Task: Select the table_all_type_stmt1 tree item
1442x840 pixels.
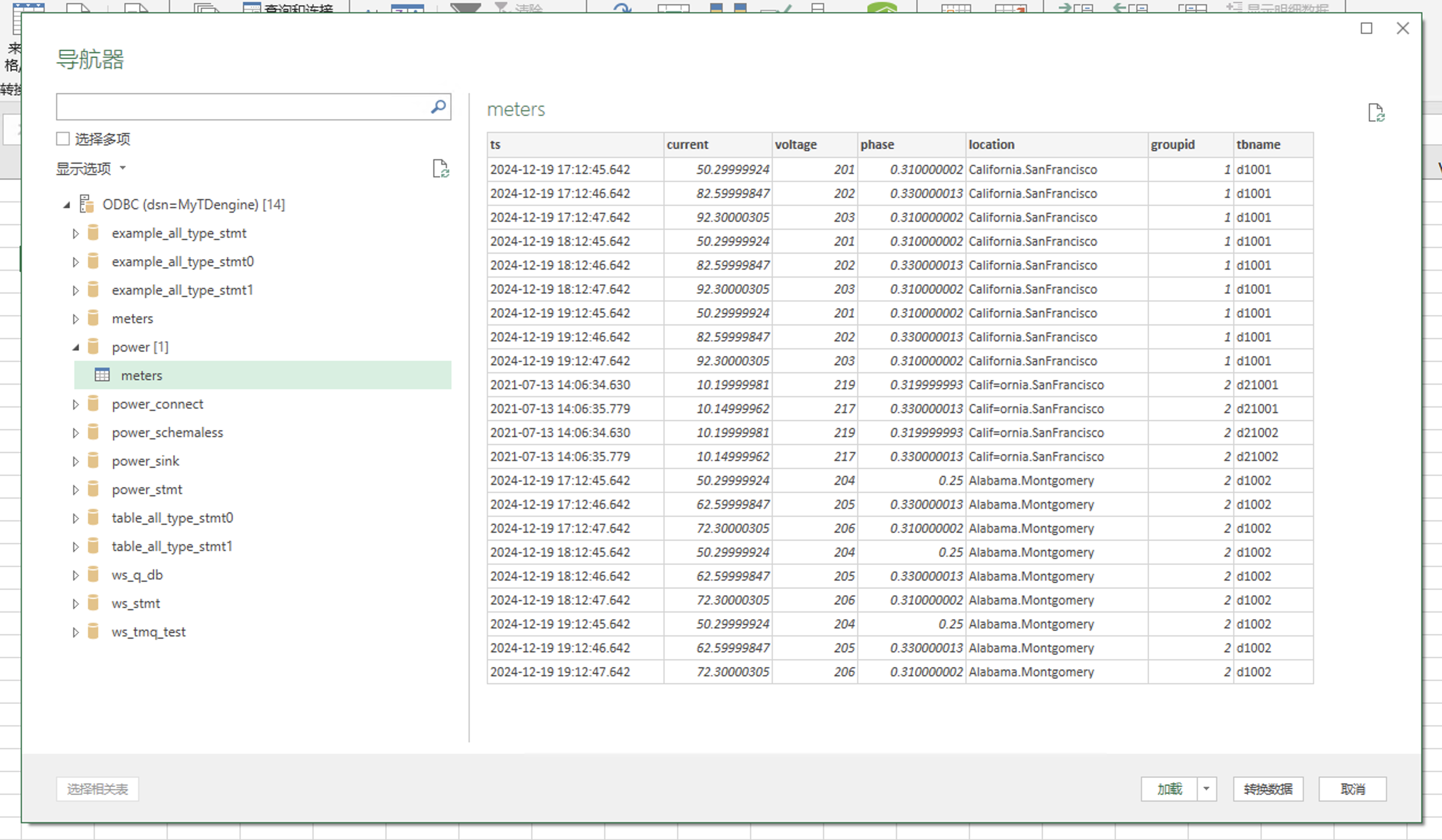Action: click(x=172, y=547)
